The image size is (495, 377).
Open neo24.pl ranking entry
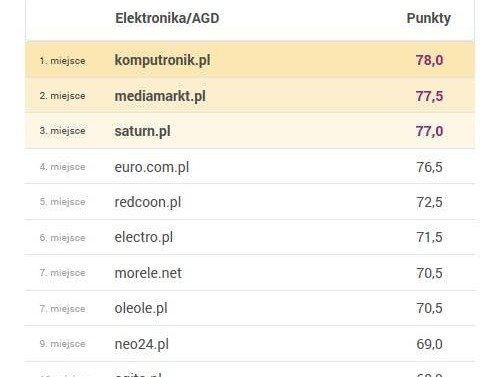click(x=142, y=344)
